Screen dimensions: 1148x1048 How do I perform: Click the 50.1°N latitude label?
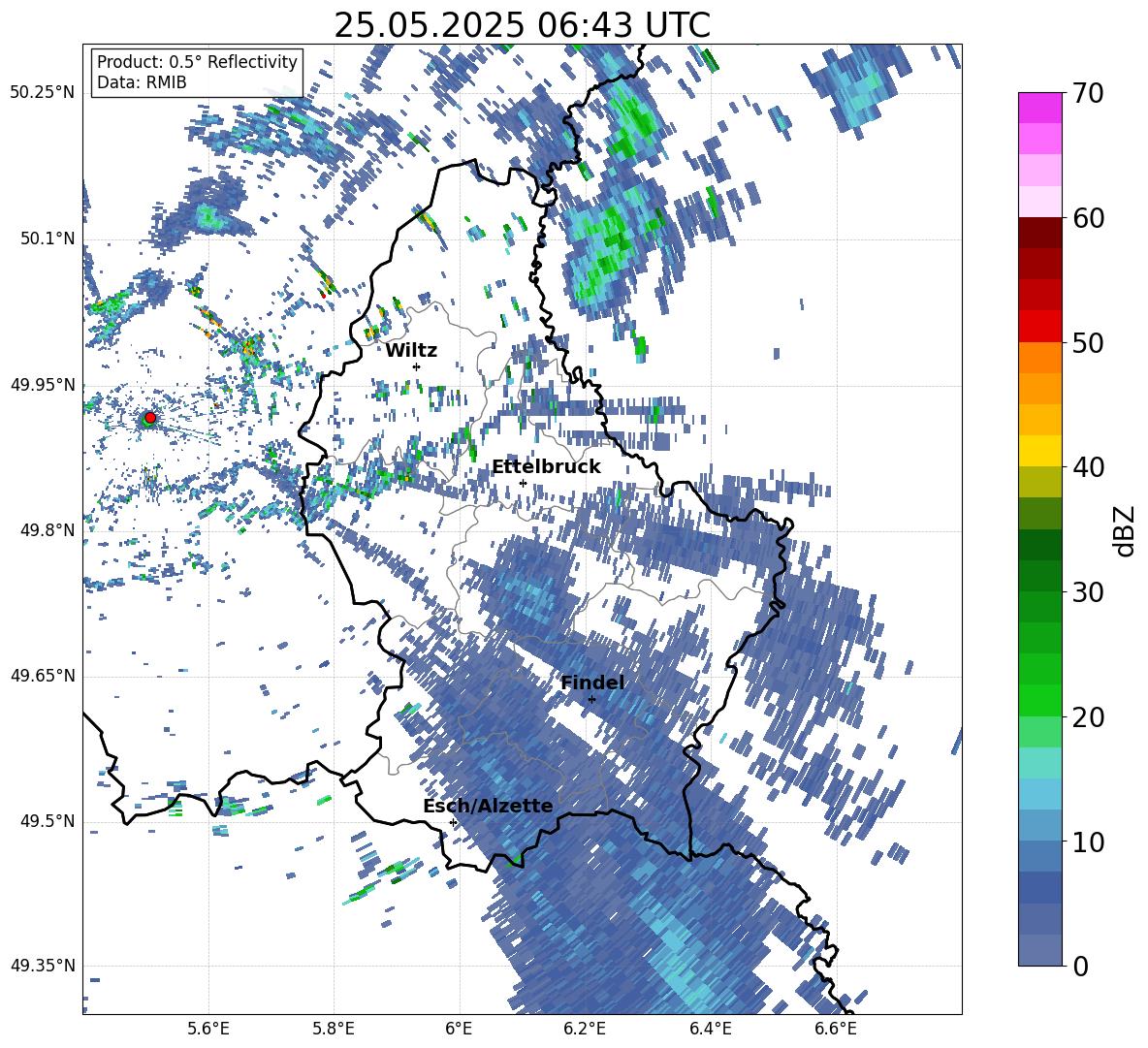47,239
